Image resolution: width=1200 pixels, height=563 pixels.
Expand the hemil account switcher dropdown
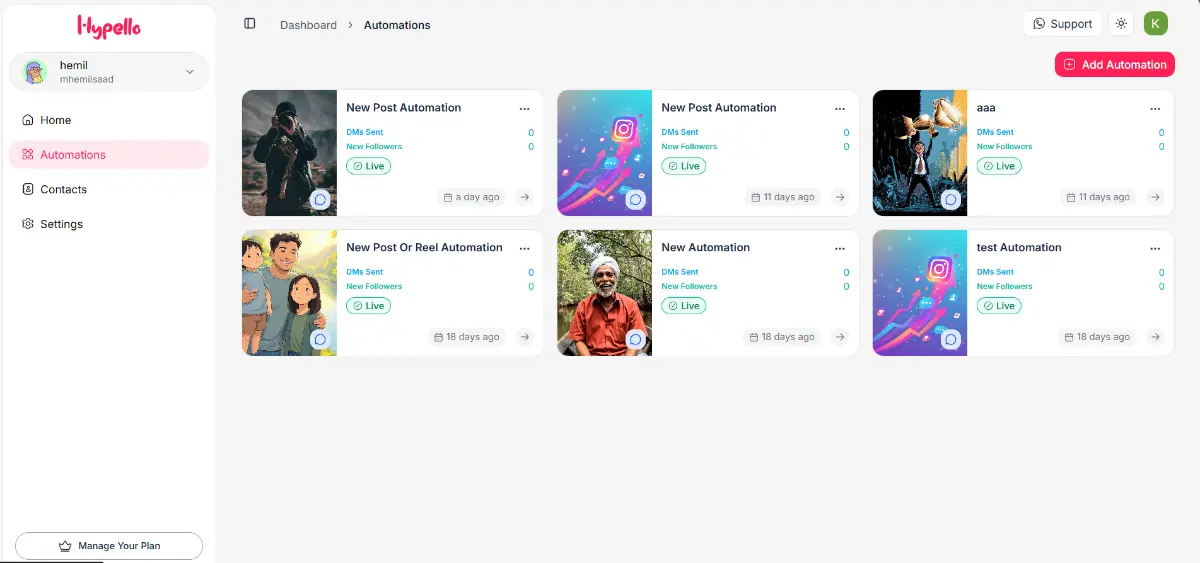coord(190,72)
